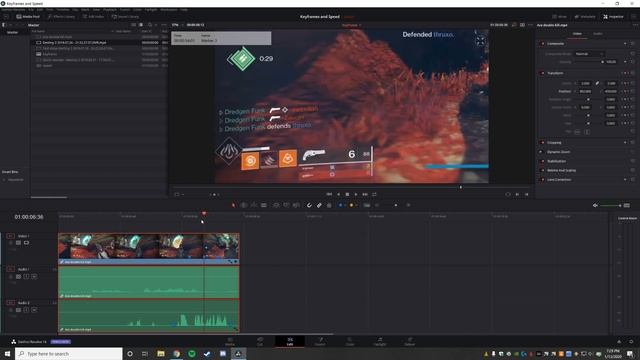
Task: Click the horizontal Flip button
Action: pos(577,132)
